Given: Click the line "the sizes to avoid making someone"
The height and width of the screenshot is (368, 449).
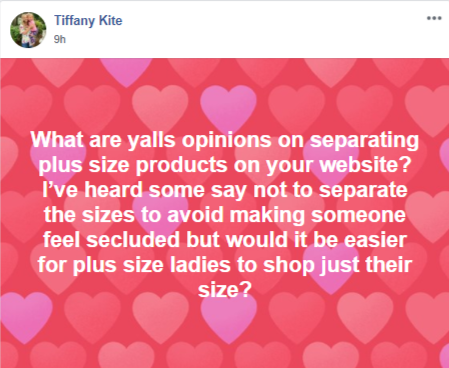Looking at the screenshot, I should click(x=225, y=215).
